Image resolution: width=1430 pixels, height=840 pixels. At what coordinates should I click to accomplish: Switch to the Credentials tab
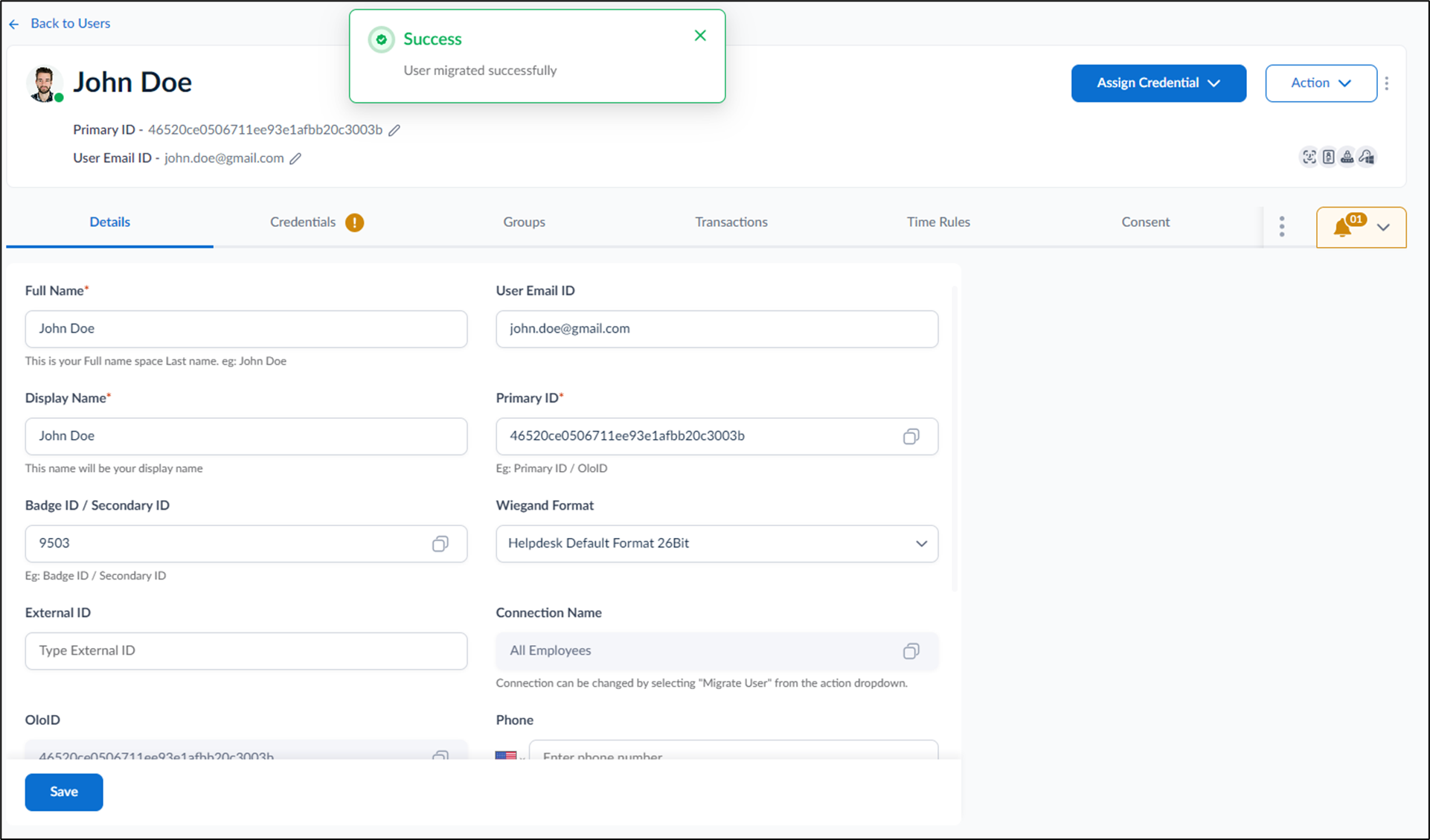tap(303, 222)
